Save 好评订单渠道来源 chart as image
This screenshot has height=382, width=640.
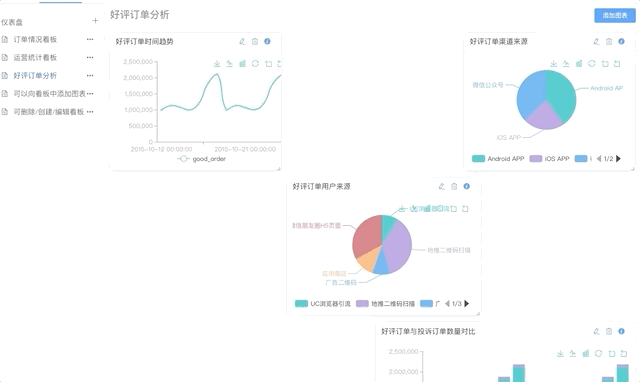(553, 64)
